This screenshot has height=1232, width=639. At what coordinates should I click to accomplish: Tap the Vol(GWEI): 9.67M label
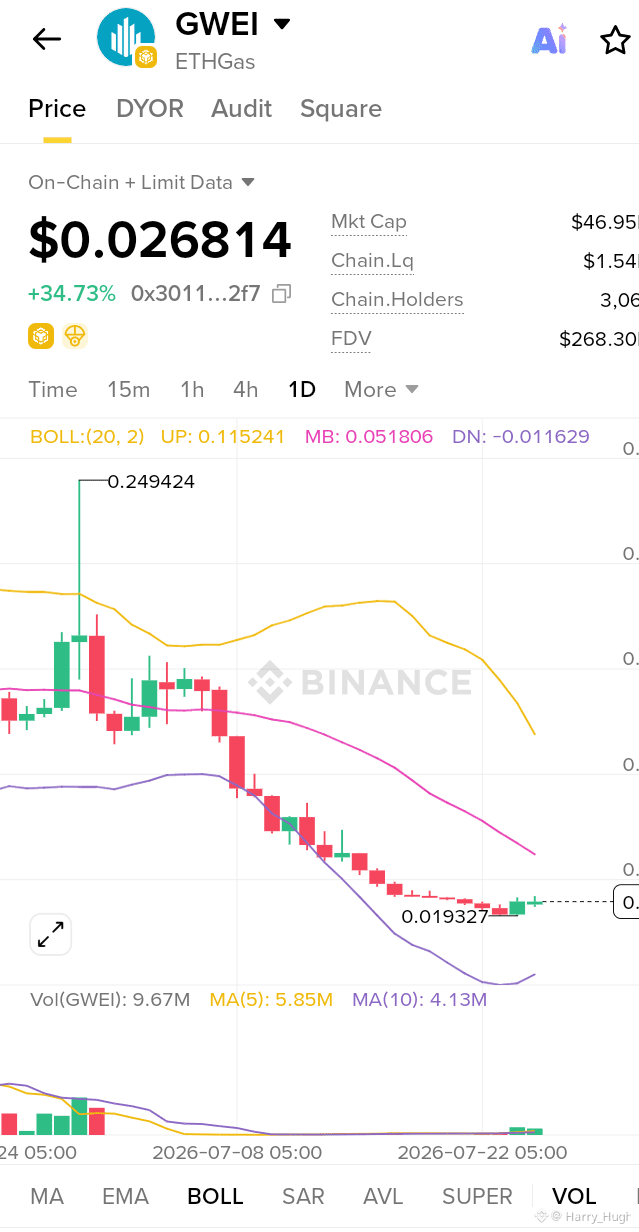(x=110, y=999)
